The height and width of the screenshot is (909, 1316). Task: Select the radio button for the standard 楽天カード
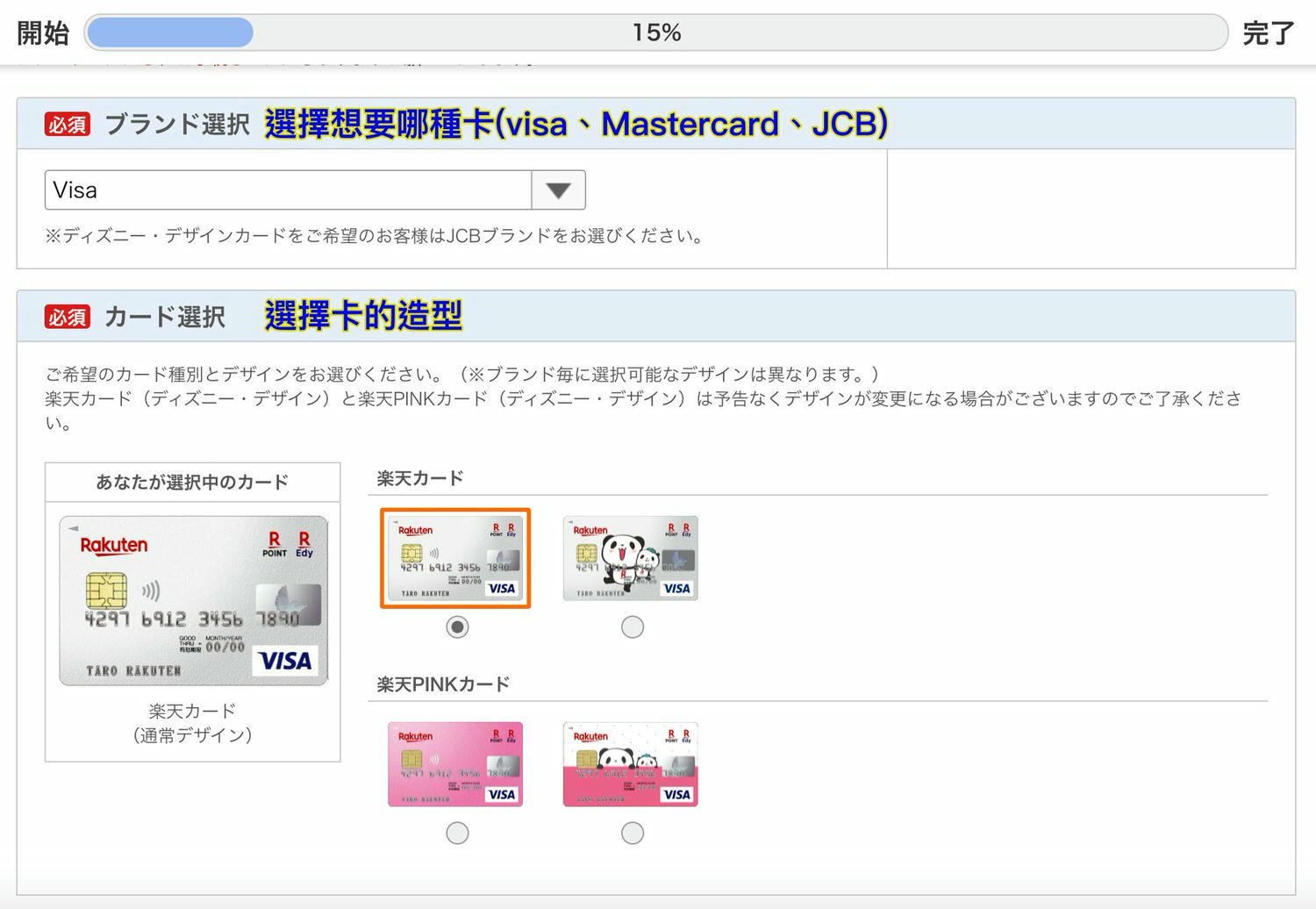click(x=456, y=626)
